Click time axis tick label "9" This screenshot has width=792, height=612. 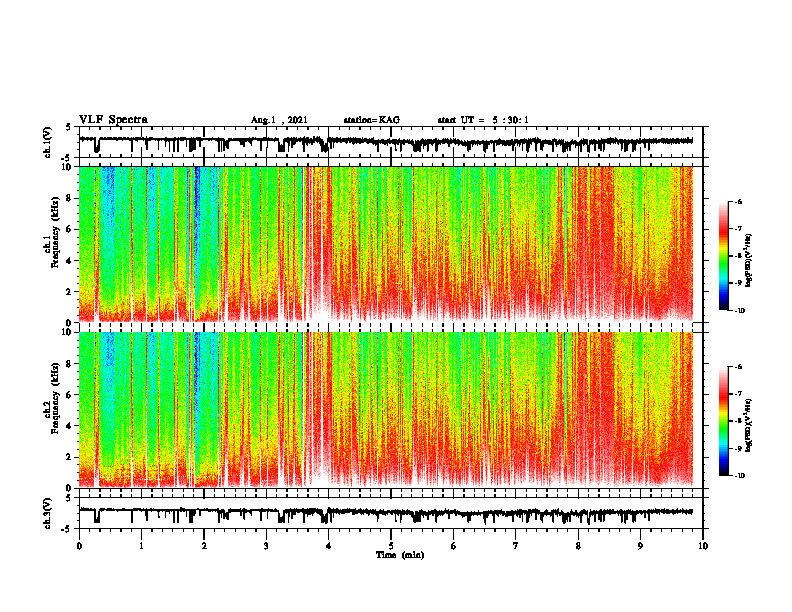point(640,546)
